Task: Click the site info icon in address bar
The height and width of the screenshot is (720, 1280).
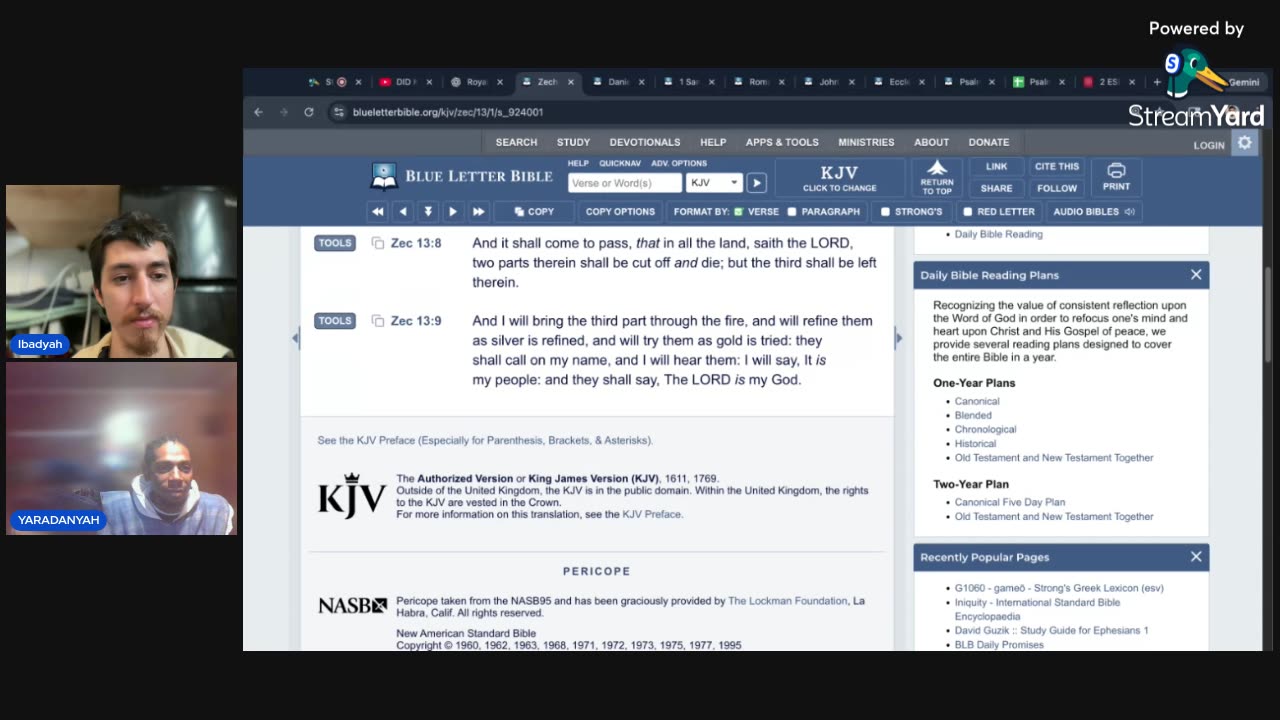Action: 339,112
